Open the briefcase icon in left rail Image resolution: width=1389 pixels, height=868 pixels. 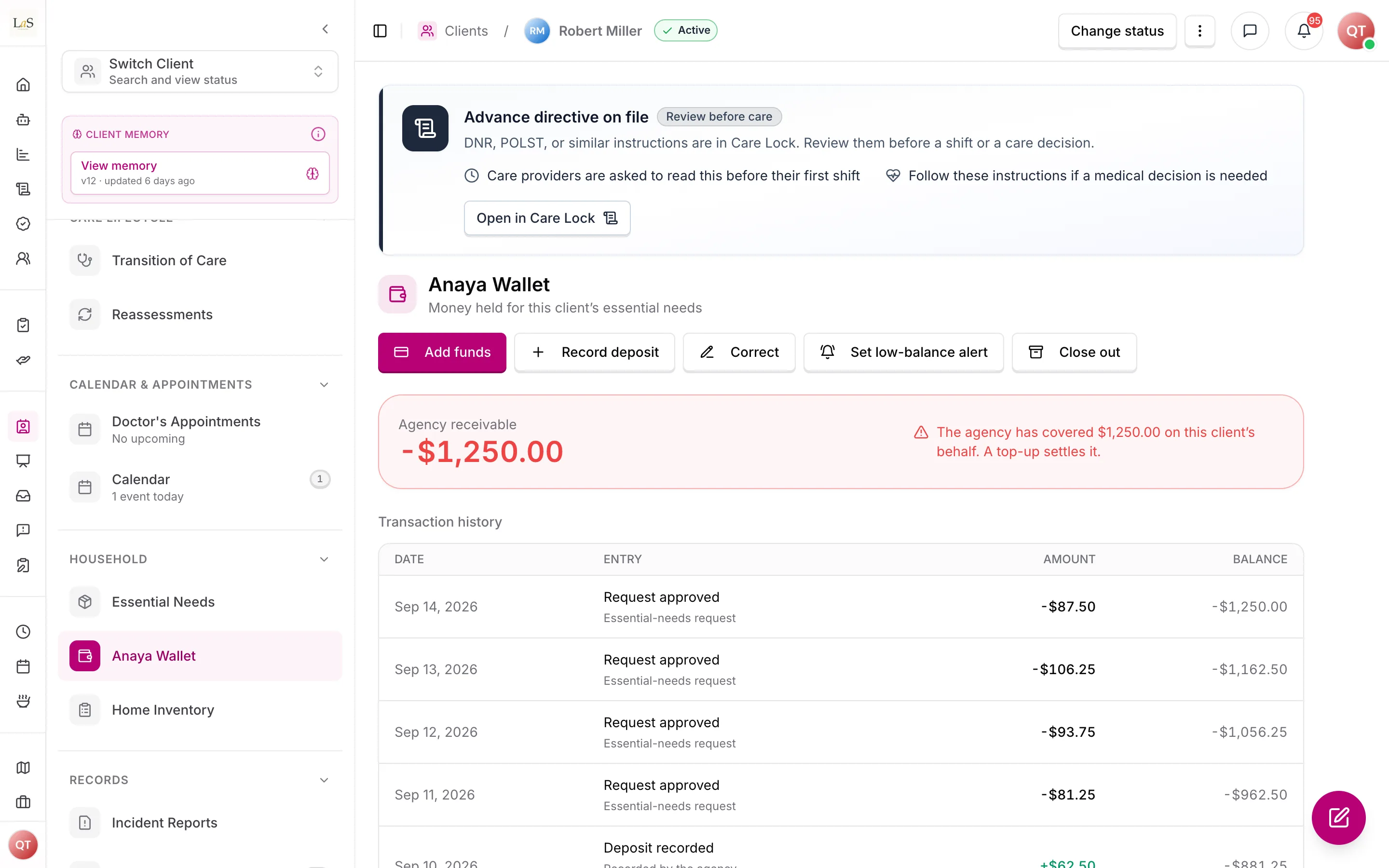23,802
